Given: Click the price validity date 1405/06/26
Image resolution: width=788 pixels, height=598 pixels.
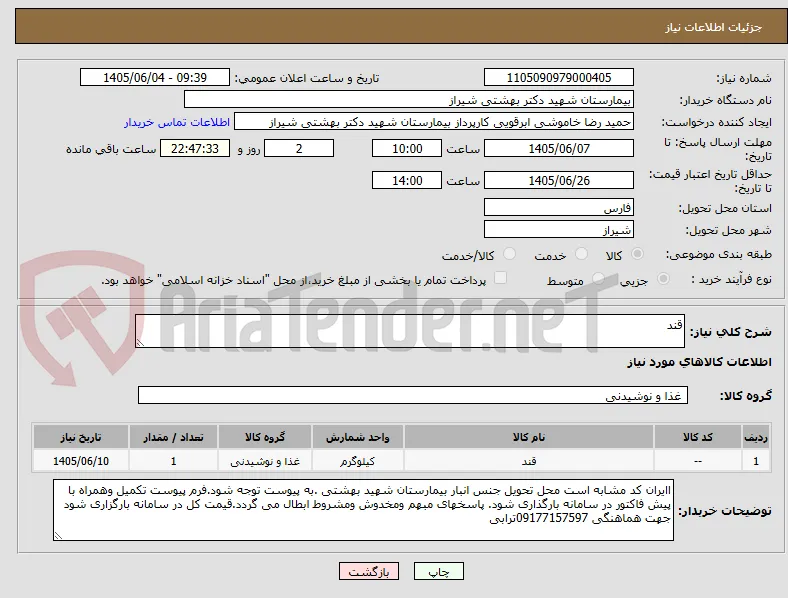Looking at the screenshot, I should pos(558,180).
